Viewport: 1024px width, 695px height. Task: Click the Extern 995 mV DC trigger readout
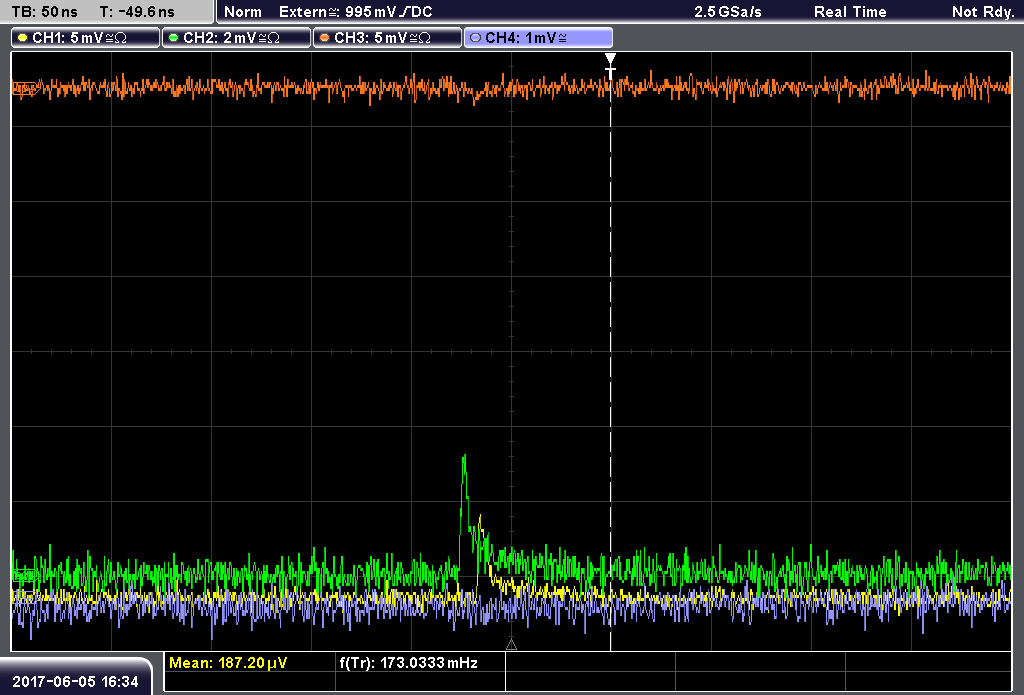tap(356, 12)
